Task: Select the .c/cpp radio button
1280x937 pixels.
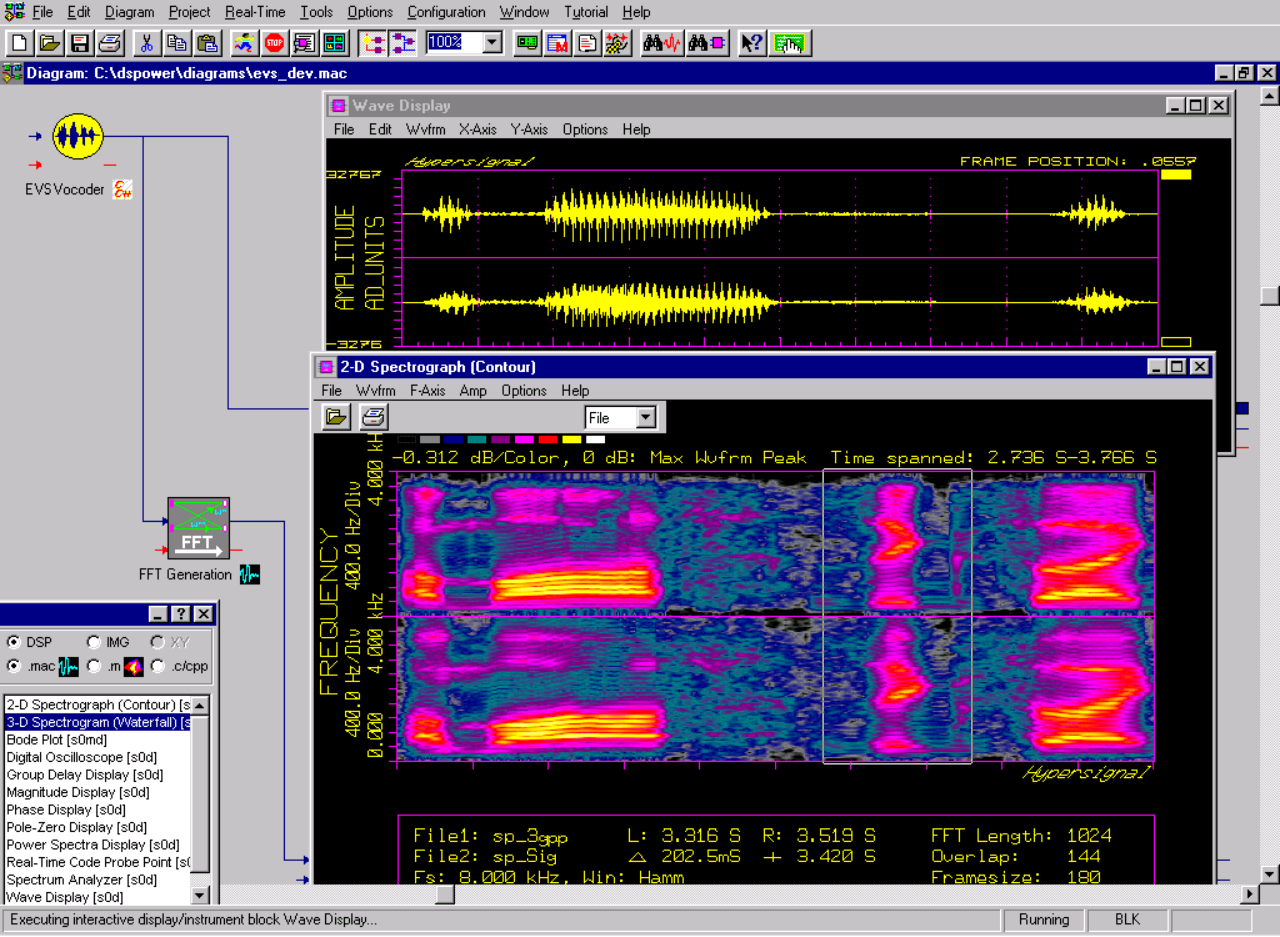Action: pos(157,666)
